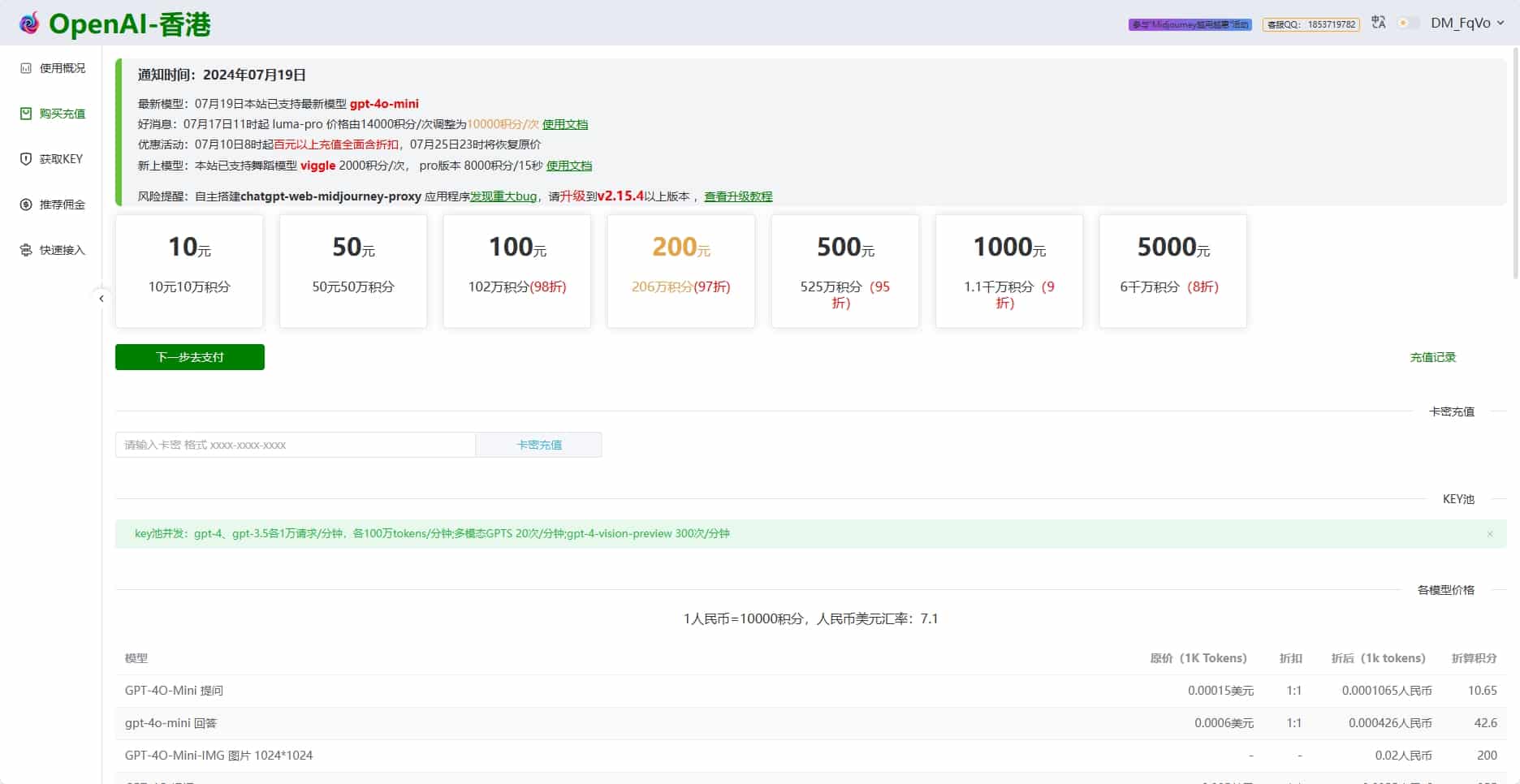Click the 模型 column header
This screenshot has width=1520, height=784.
click(x=136, y=658)
